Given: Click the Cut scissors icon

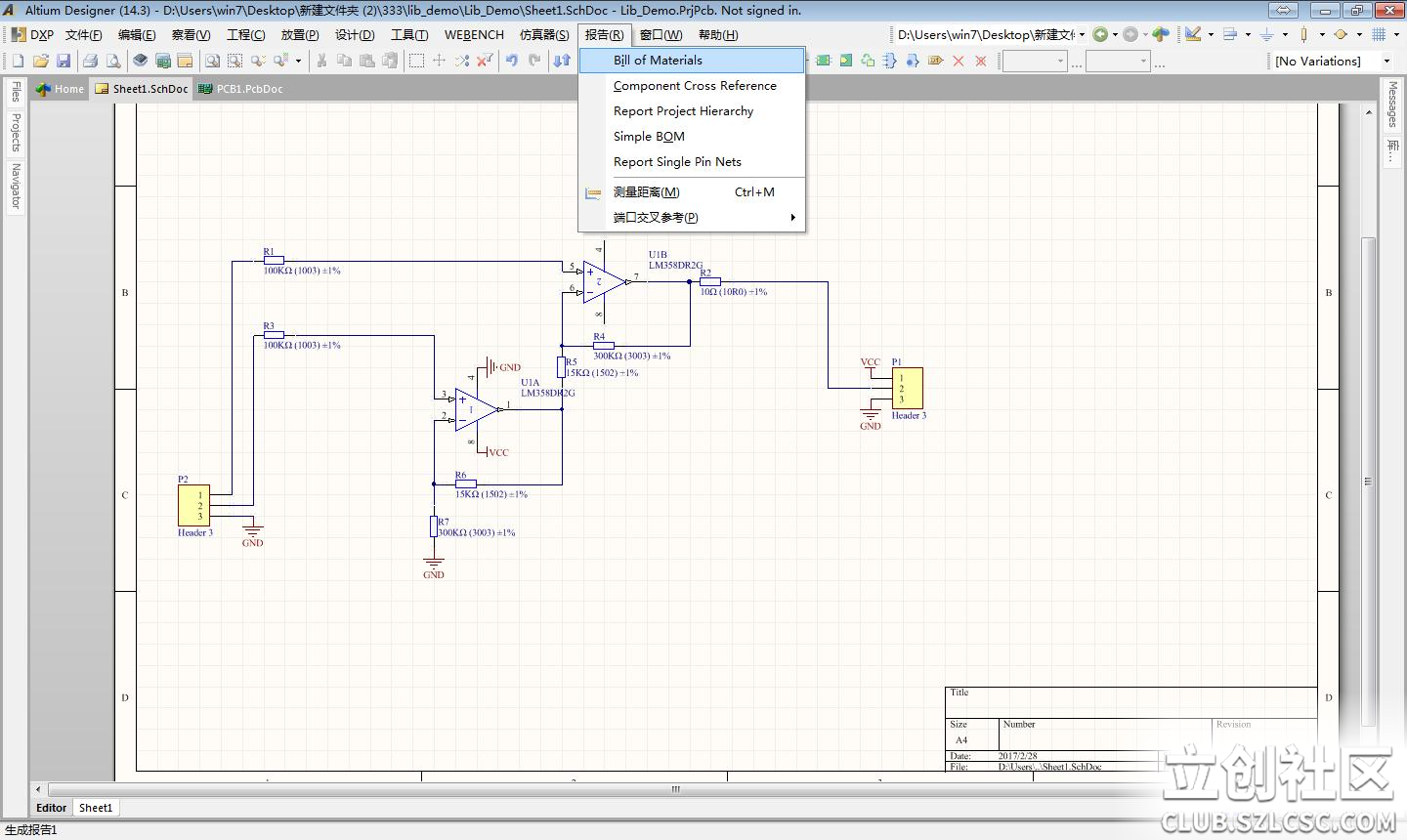Looking at the screenshot, I should [x=321, y=61].
